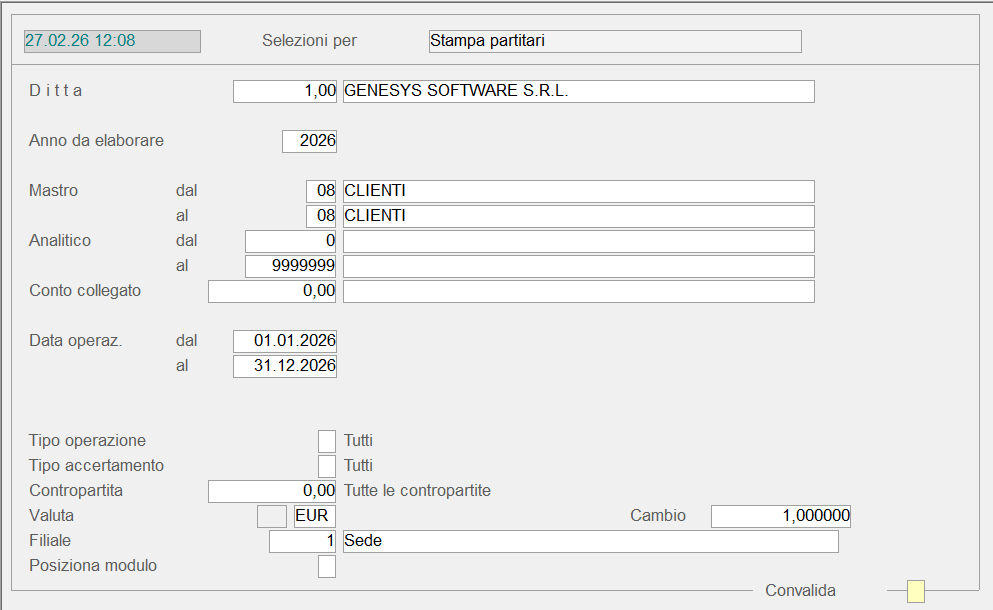
Task: Click the Contropartita value field
Action: pyautogui.click(x=272, y=491)
